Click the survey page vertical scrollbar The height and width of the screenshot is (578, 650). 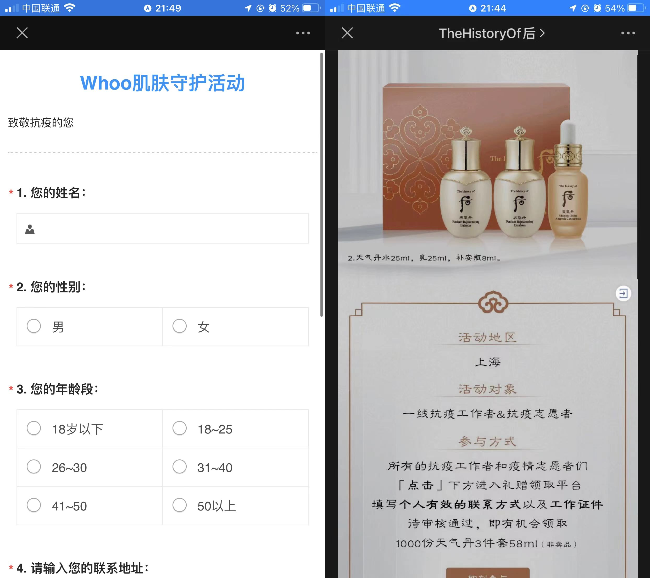pyautogui.click(x=321, y=185)
